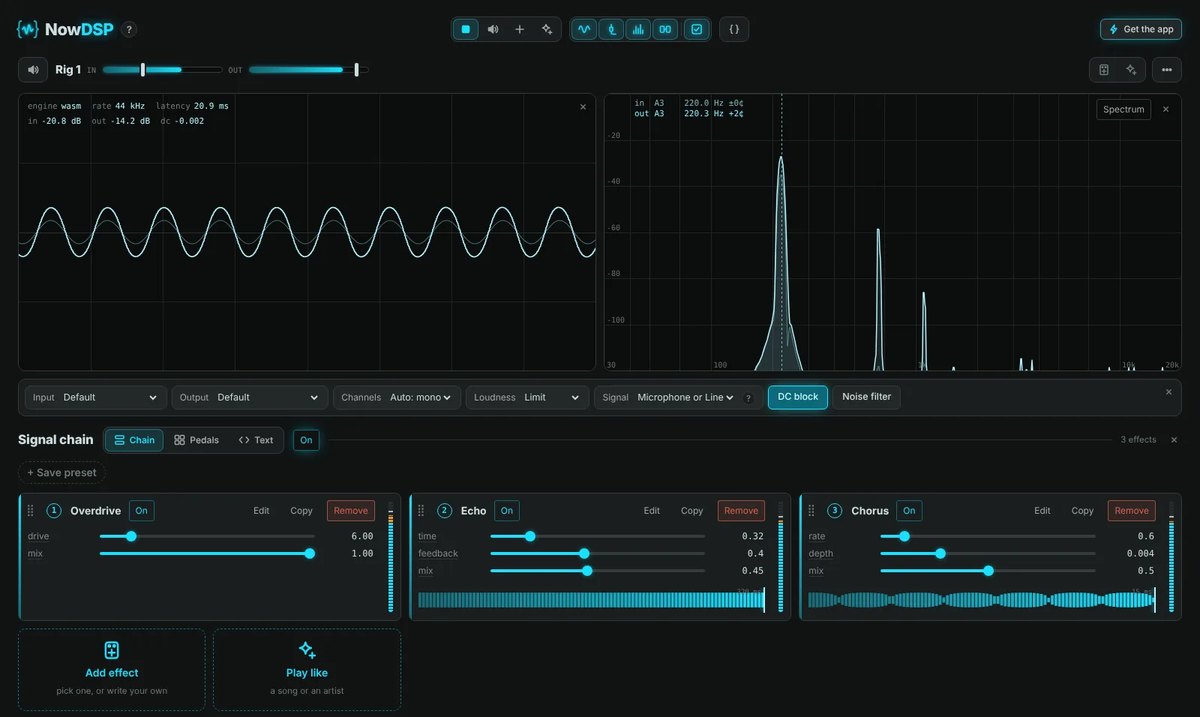Copy the Chorus effect
The width and height of the screenshot is (1200, 717).
click(1083, 511)
